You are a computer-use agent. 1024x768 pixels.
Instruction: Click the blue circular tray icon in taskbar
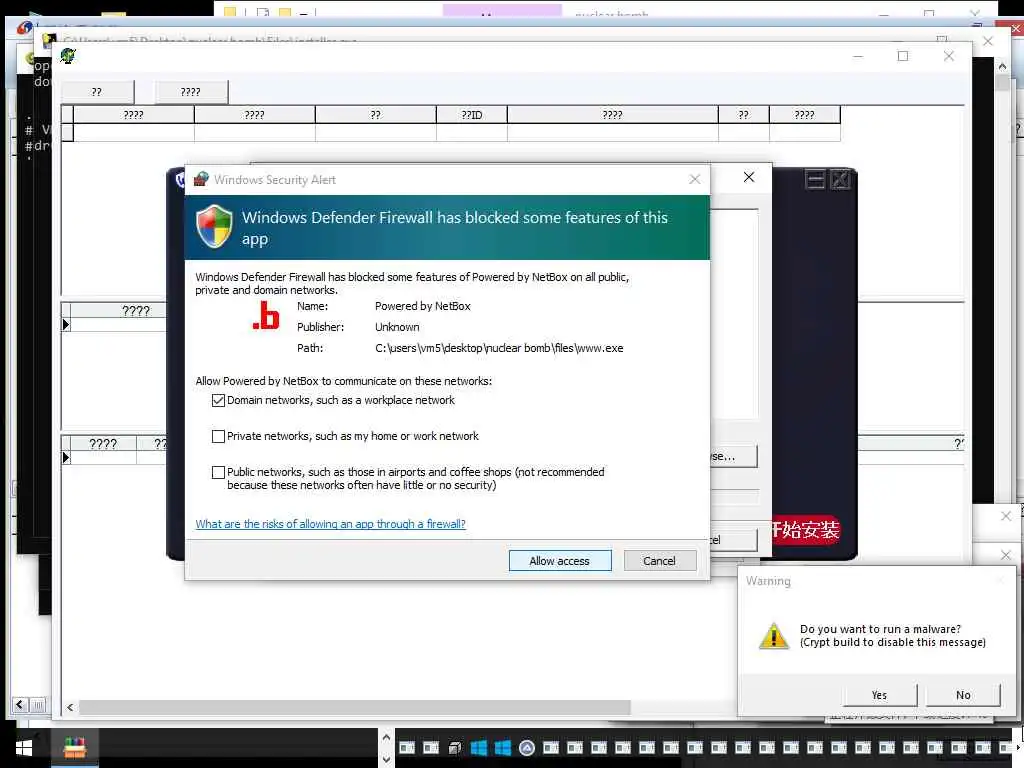click(526, 748)
